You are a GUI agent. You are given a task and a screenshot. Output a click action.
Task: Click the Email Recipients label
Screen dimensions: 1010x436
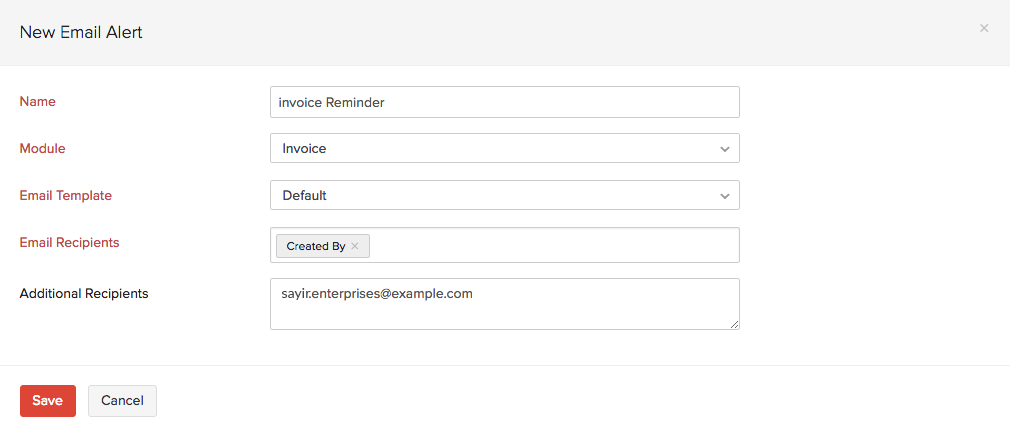70,242
